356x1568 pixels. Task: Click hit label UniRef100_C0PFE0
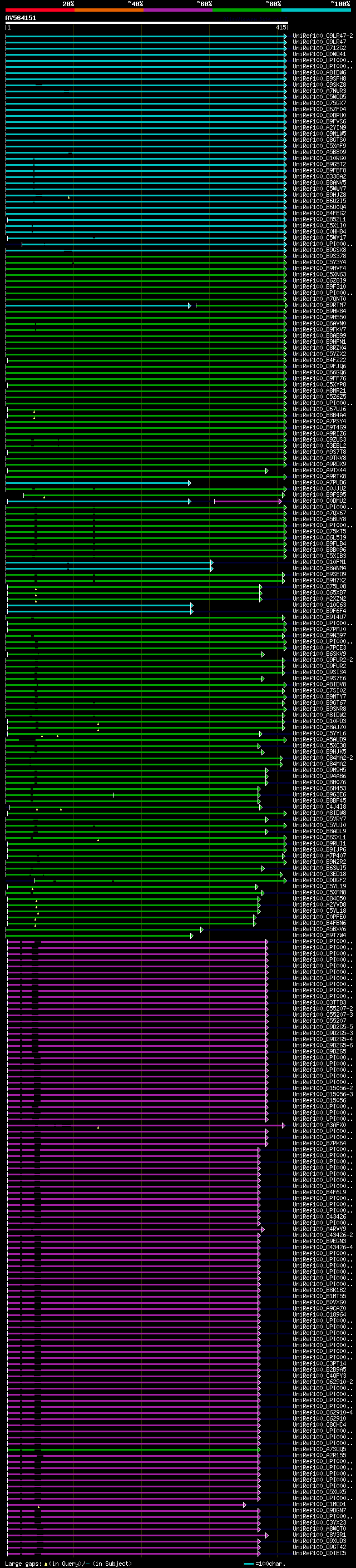click(x=319, y=917)
